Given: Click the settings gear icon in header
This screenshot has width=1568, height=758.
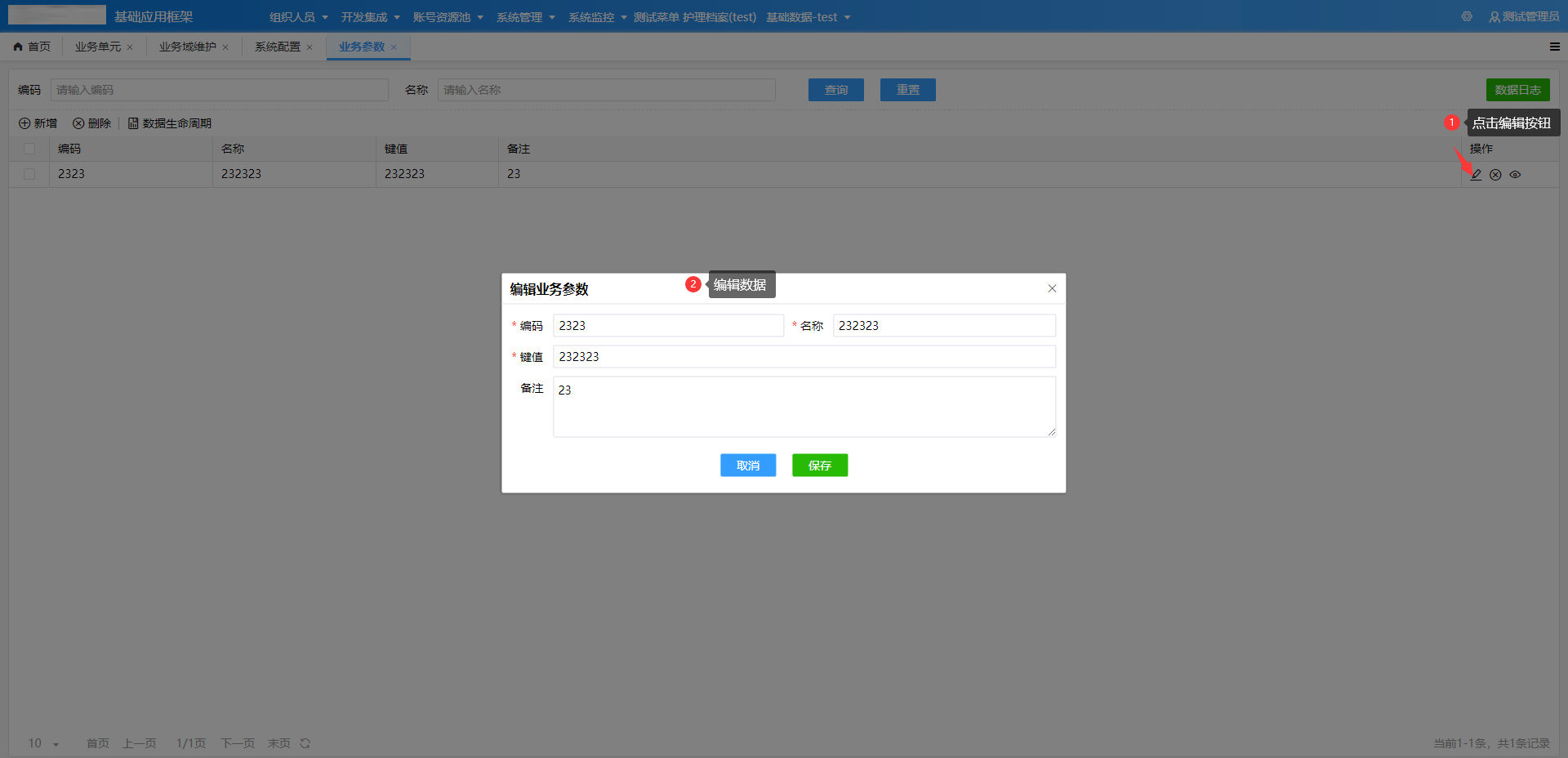Looking at the screenshot, I should tap(1467, 16).
